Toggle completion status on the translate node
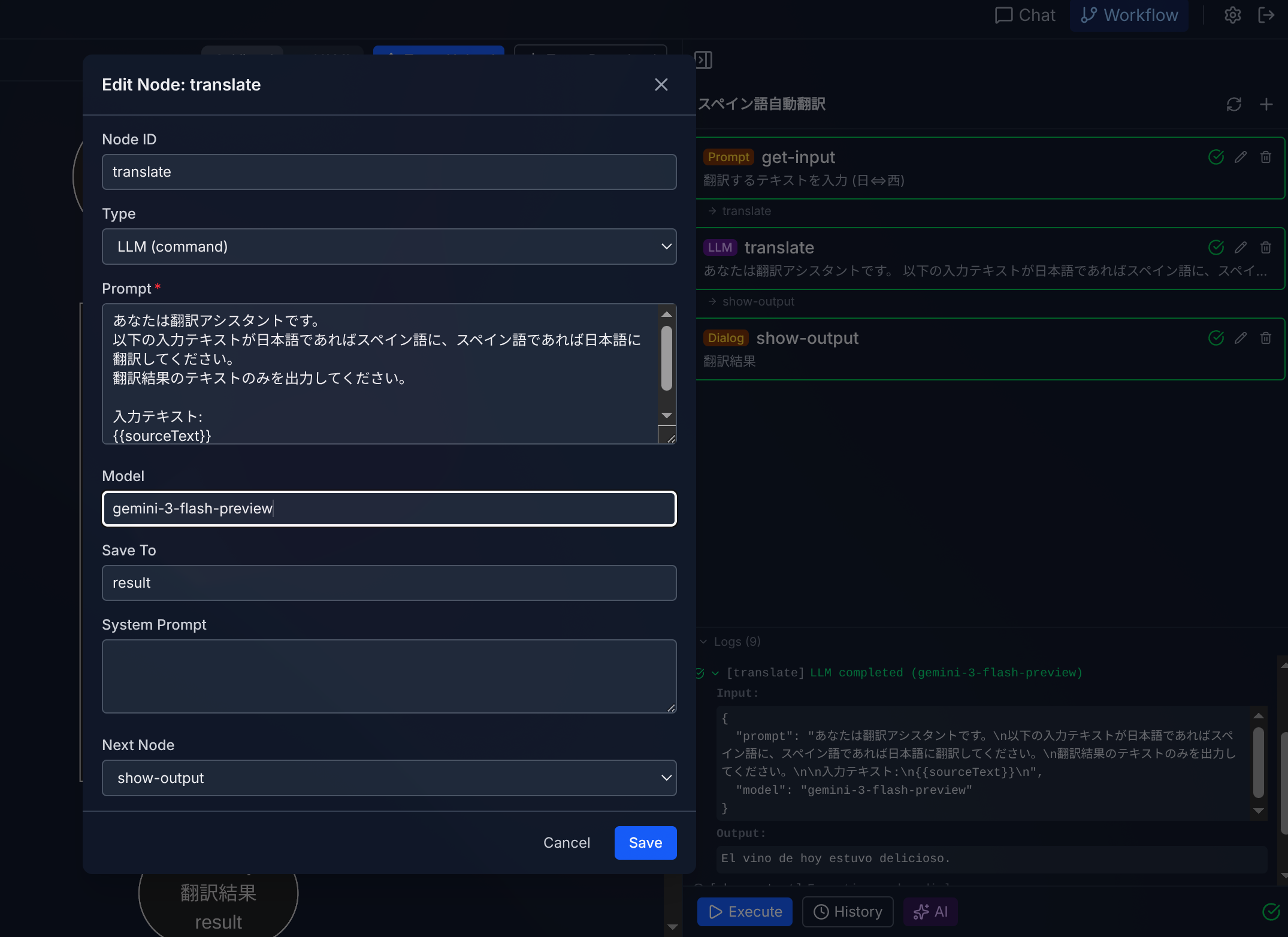Viewport: 1288px width, 937px height. pyautogui.click(x=1216, y=247)
